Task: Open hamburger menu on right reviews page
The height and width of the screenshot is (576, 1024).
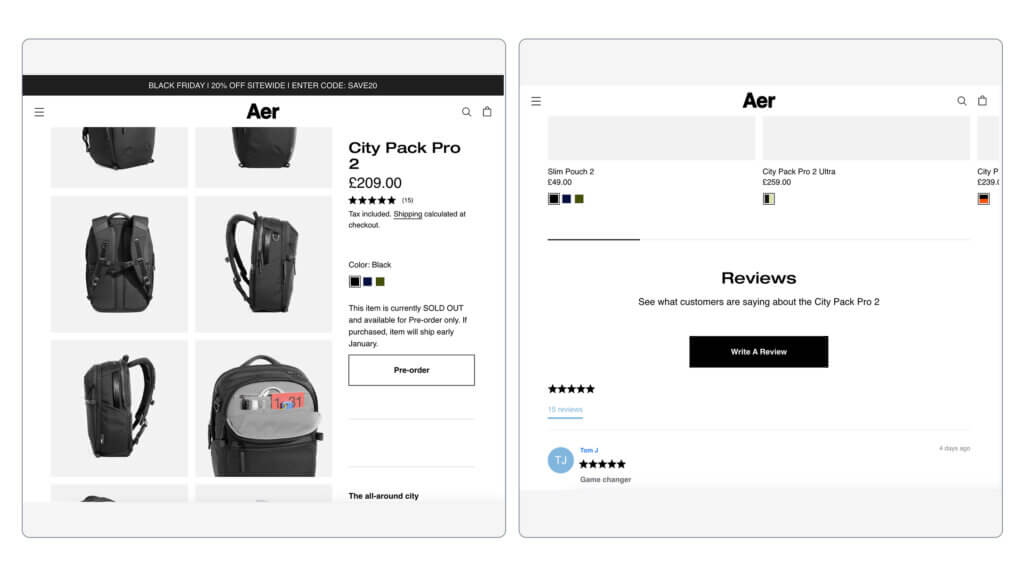Action: pyautogui.click(x=536, y=101)
